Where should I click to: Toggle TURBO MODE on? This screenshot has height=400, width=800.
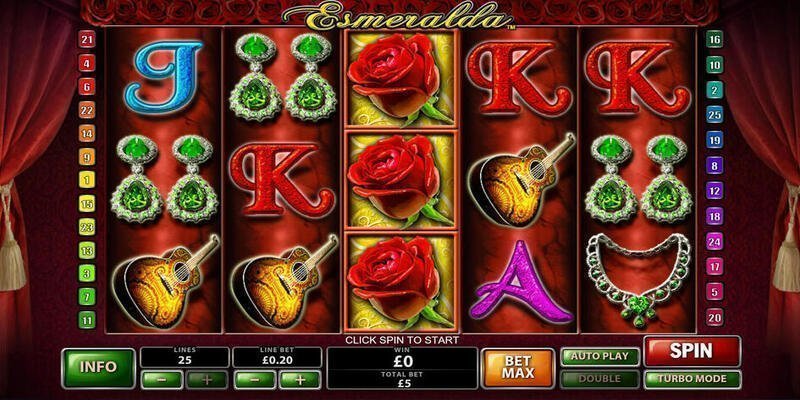click(692, 379)
